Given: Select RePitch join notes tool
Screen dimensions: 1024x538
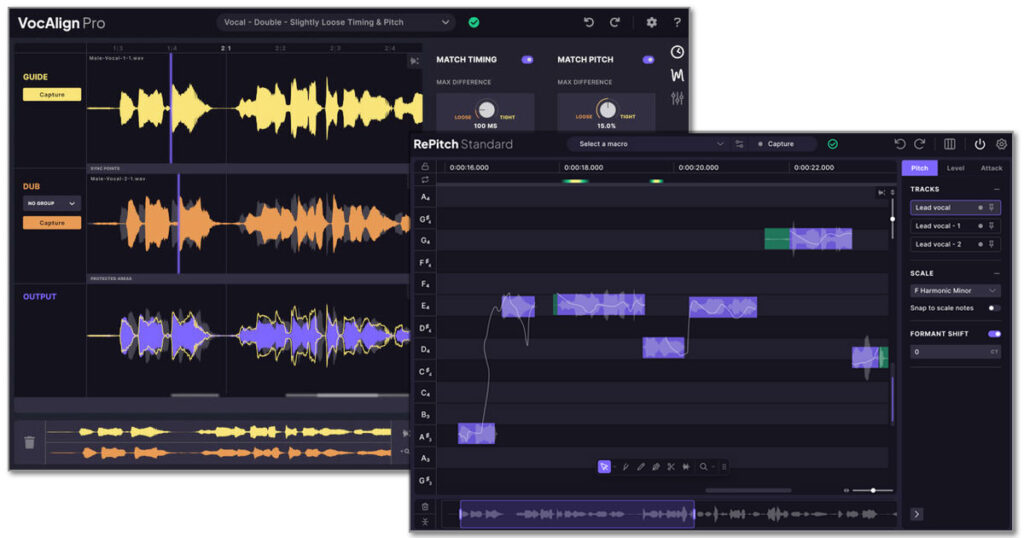Looking at the screenshot, I should (686, 467).
